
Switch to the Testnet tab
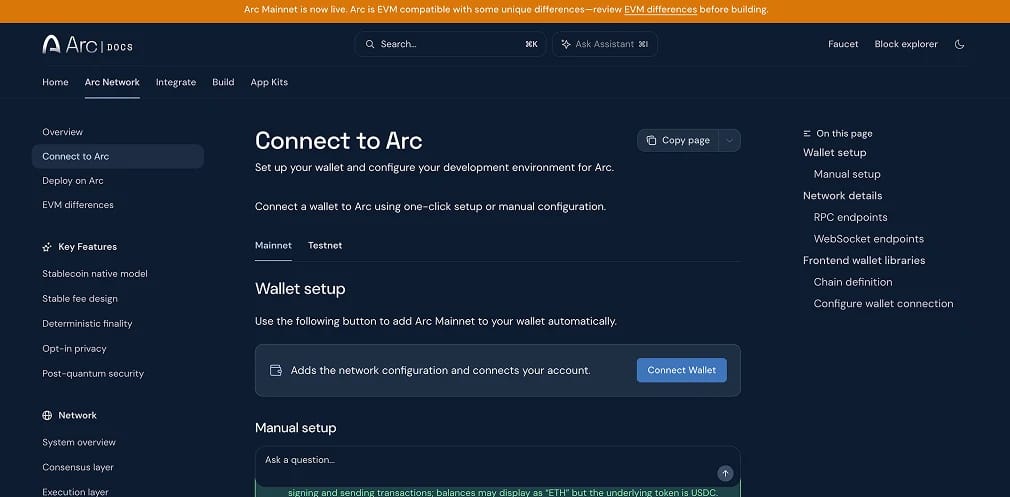pyautogui.click(x=325, y=245)
